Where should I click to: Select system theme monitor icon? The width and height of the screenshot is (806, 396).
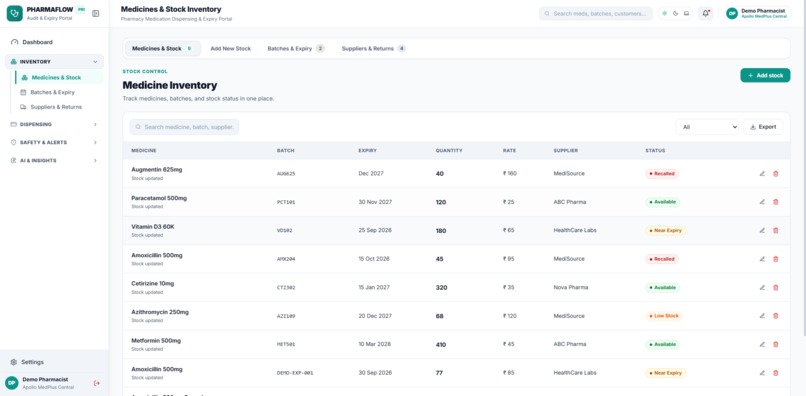coord(686,13)
